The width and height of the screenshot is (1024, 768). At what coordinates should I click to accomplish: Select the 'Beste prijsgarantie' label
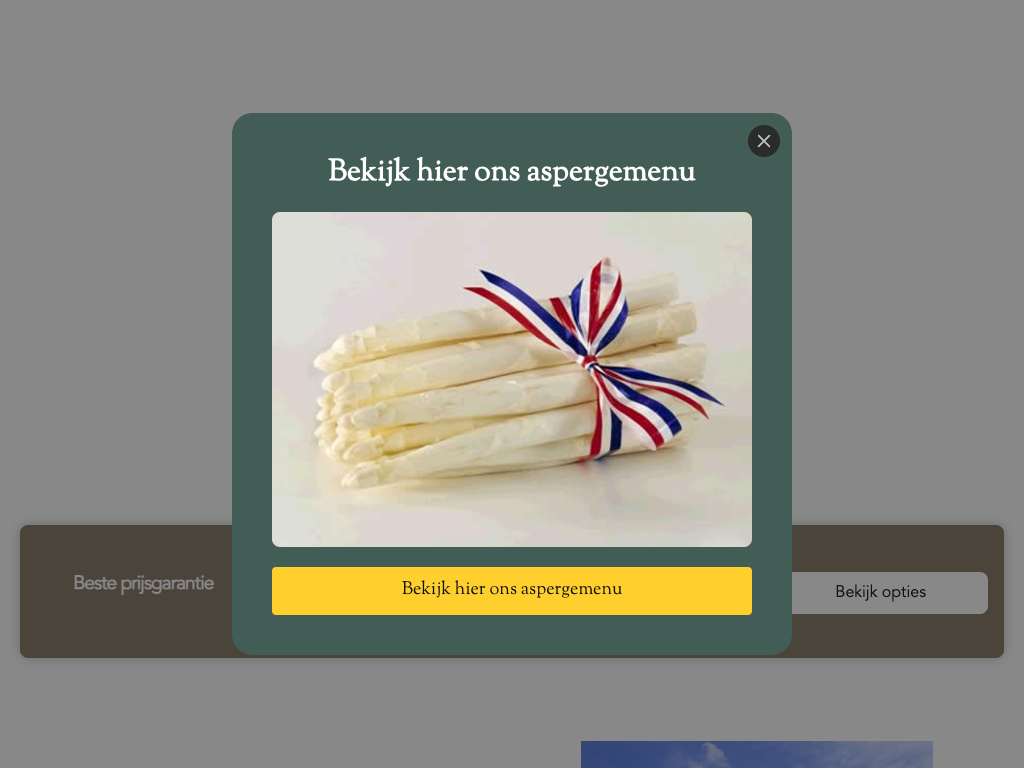(144, 583)
